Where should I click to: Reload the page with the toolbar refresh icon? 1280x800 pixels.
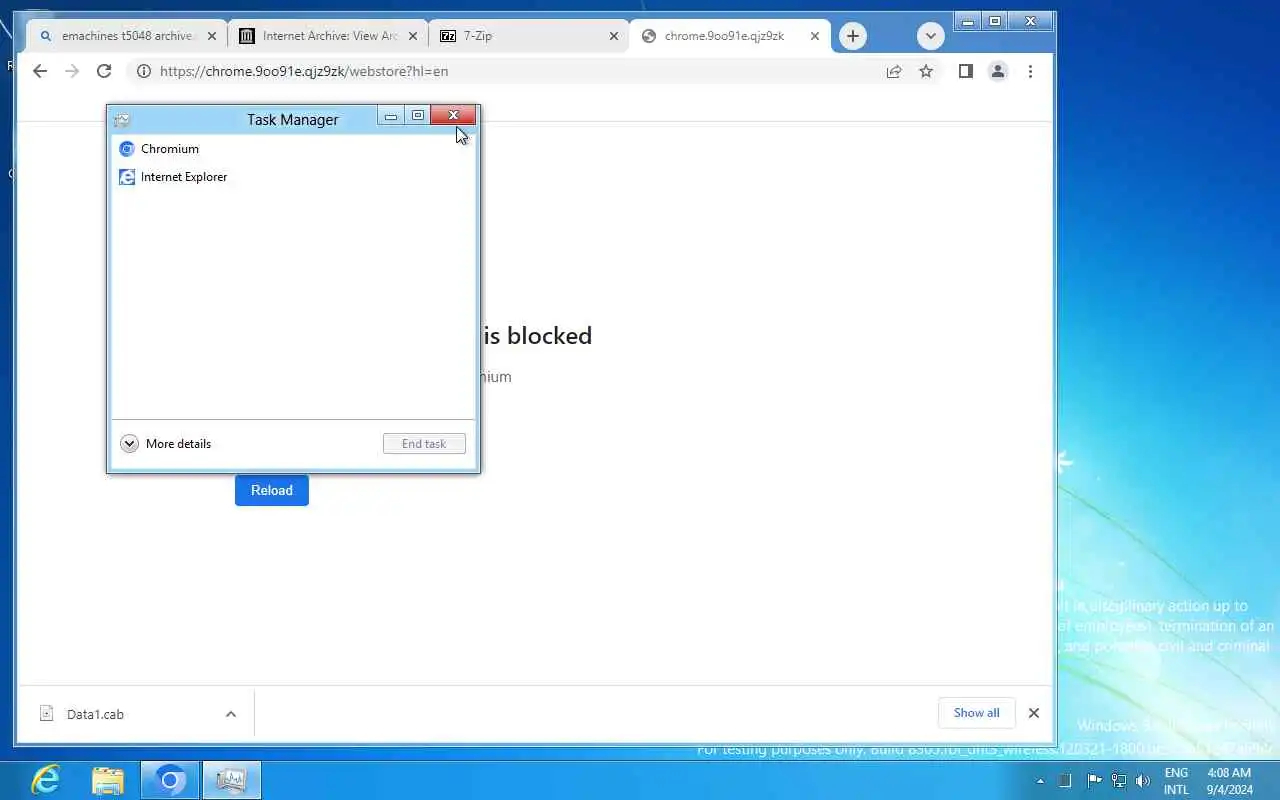[104, 71]
